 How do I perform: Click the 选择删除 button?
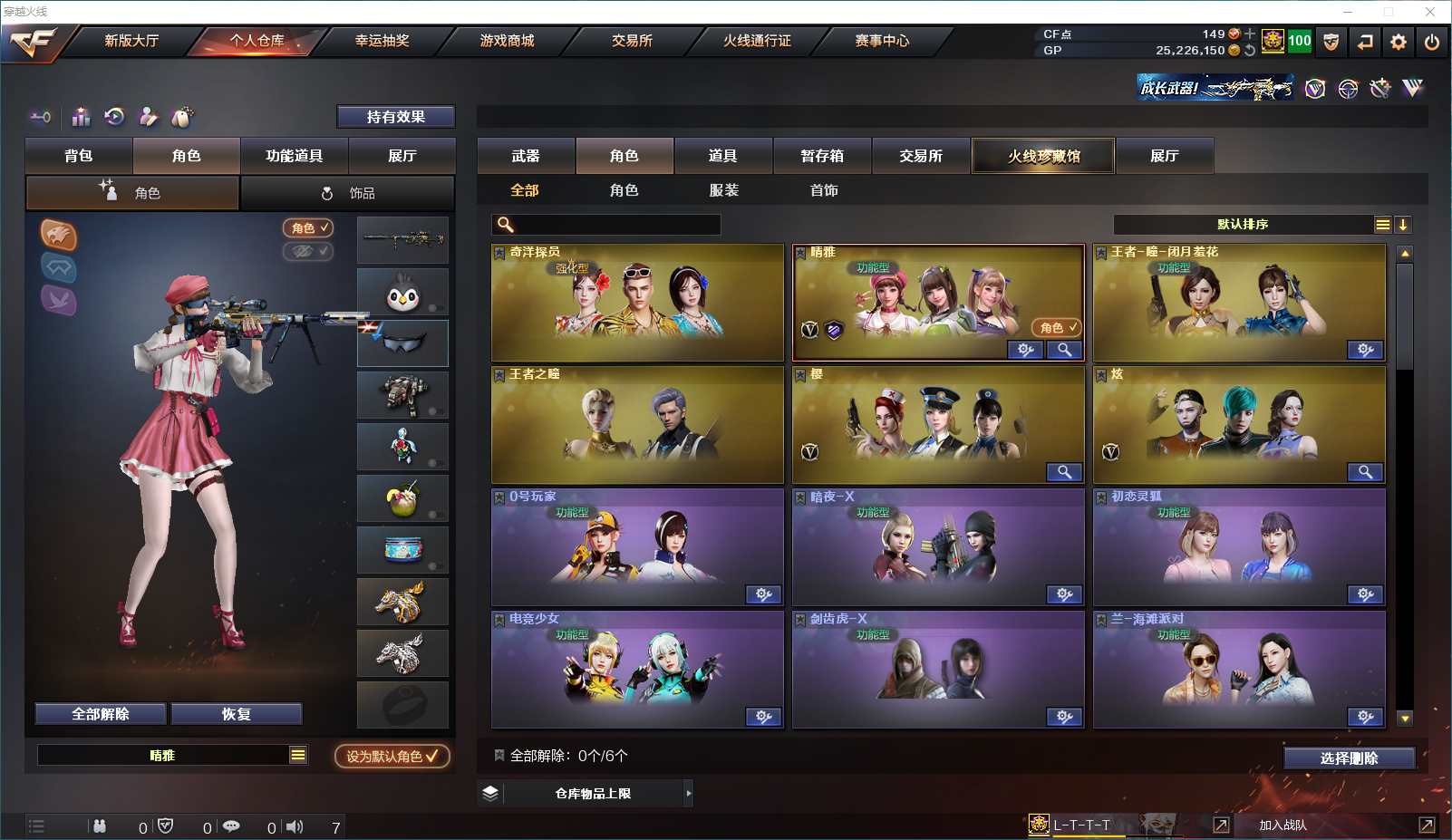[x=1350, y=758]
